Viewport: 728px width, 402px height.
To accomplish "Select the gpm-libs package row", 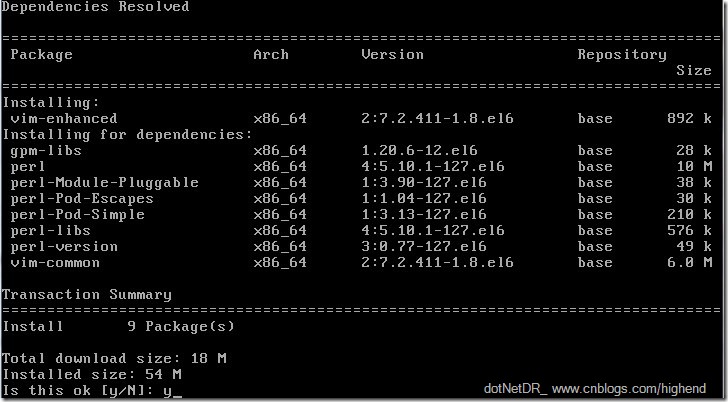I will 361,150.
